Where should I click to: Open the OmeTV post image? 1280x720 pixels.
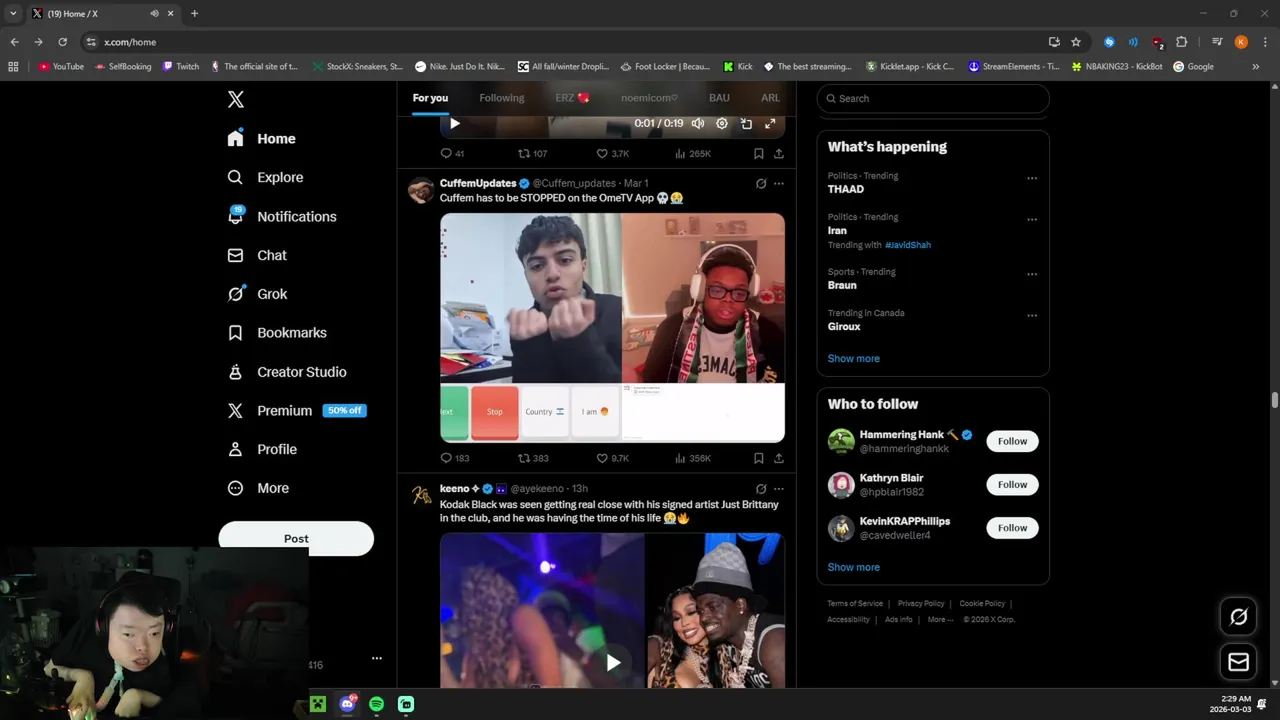click(x=612, y=327)
